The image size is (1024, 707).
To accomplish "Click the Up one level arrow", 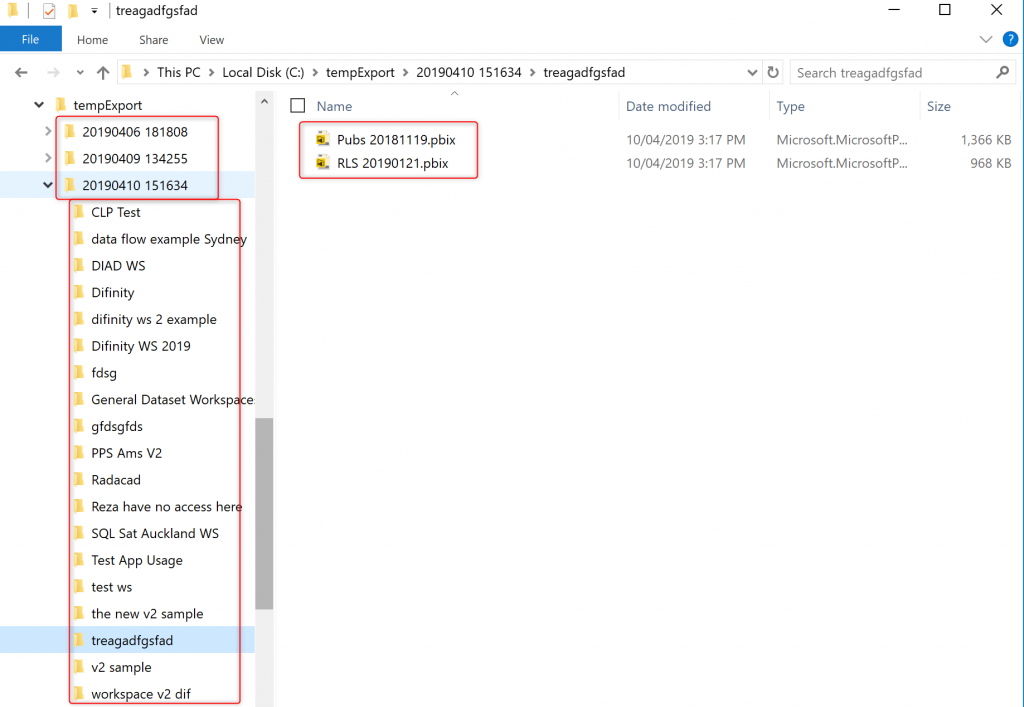I will [x=103, y=73].
